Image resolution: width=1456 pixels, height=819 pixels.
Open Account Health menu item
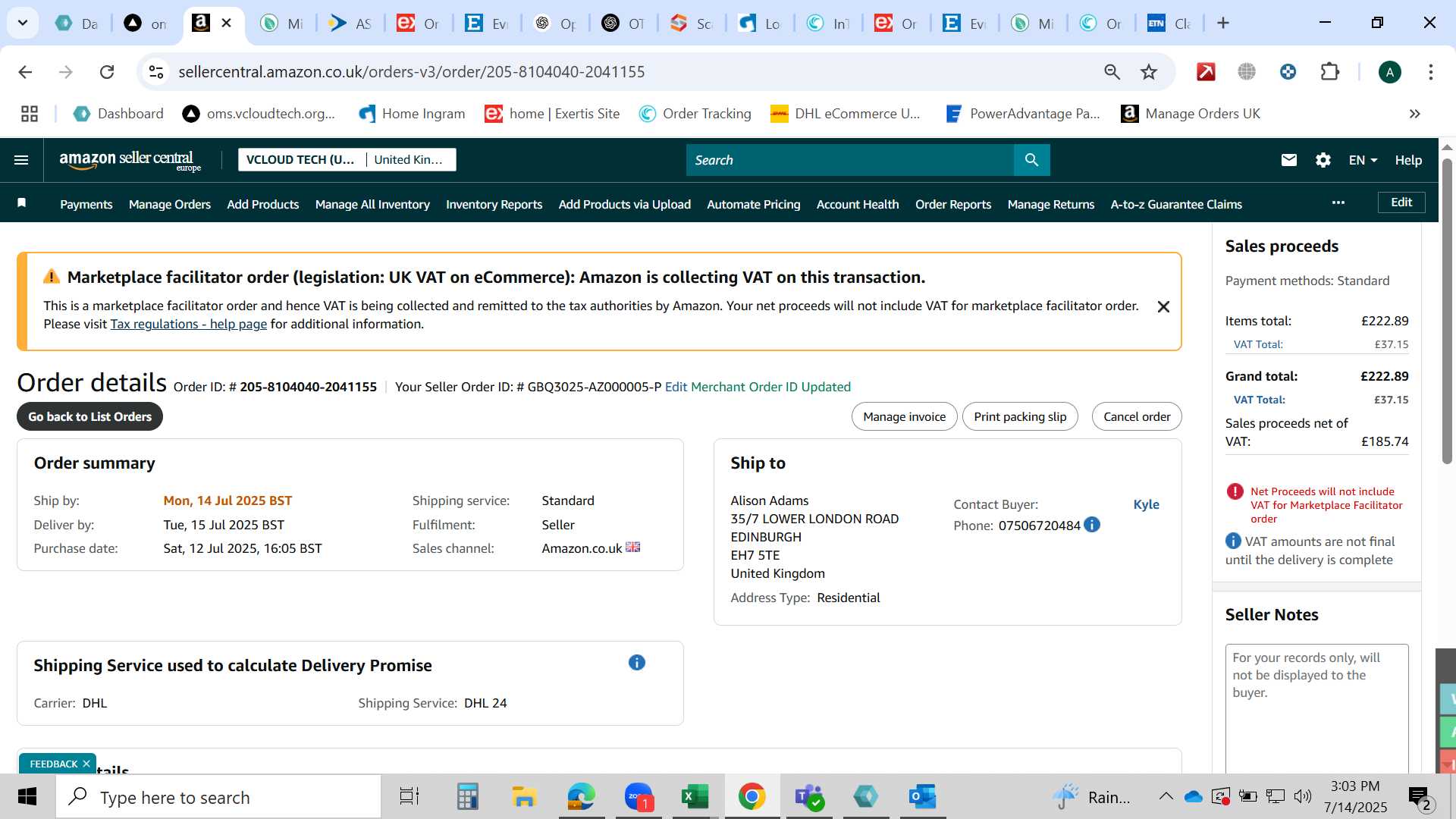coord(858,204)
